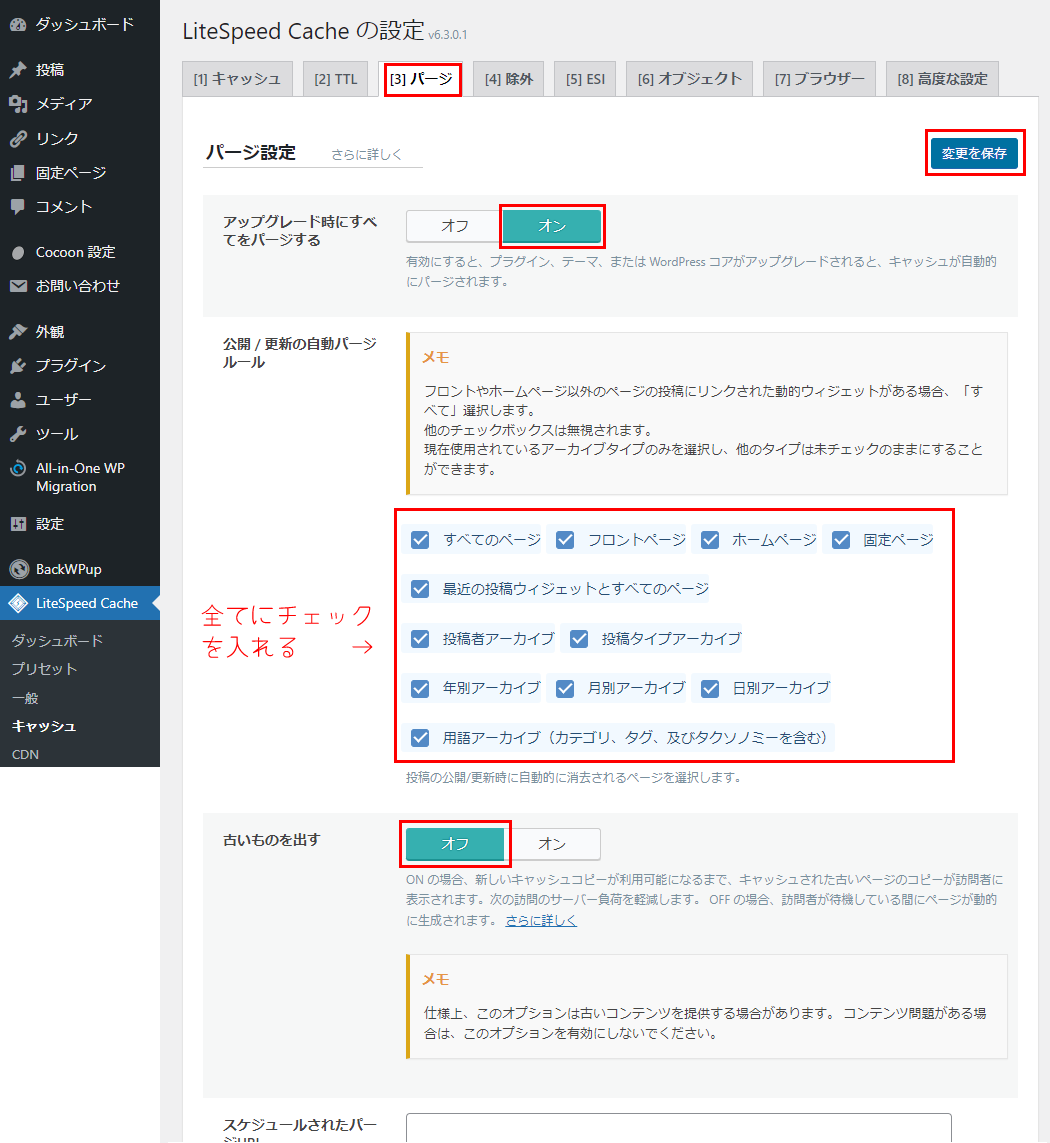Uncheck the すべてのページ checkbox
Image resolution: width=1050 pixels, height=1143 pixels.
pyautogui.click(x=420, y=540)
